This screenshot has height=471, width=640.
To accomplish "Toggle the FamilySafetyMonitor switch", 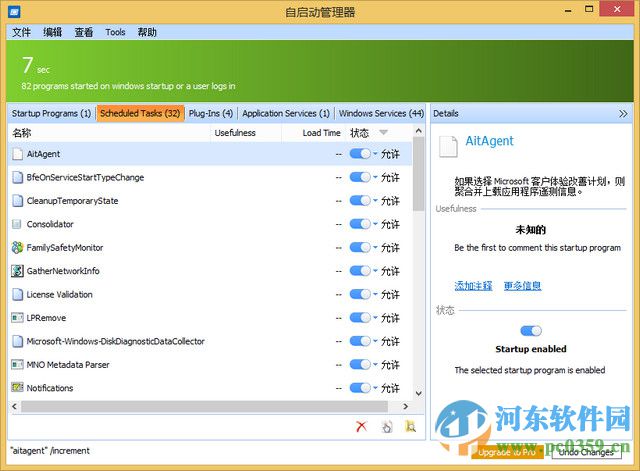I will coord(360,247).
